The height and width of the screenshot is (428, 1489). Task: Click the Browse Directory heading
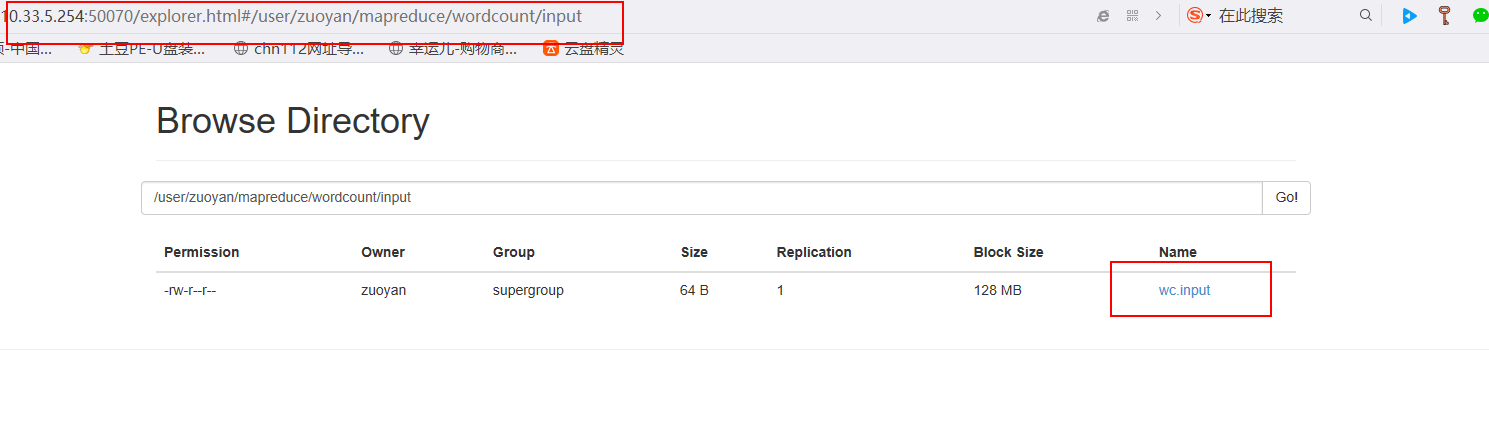[293, 121]
